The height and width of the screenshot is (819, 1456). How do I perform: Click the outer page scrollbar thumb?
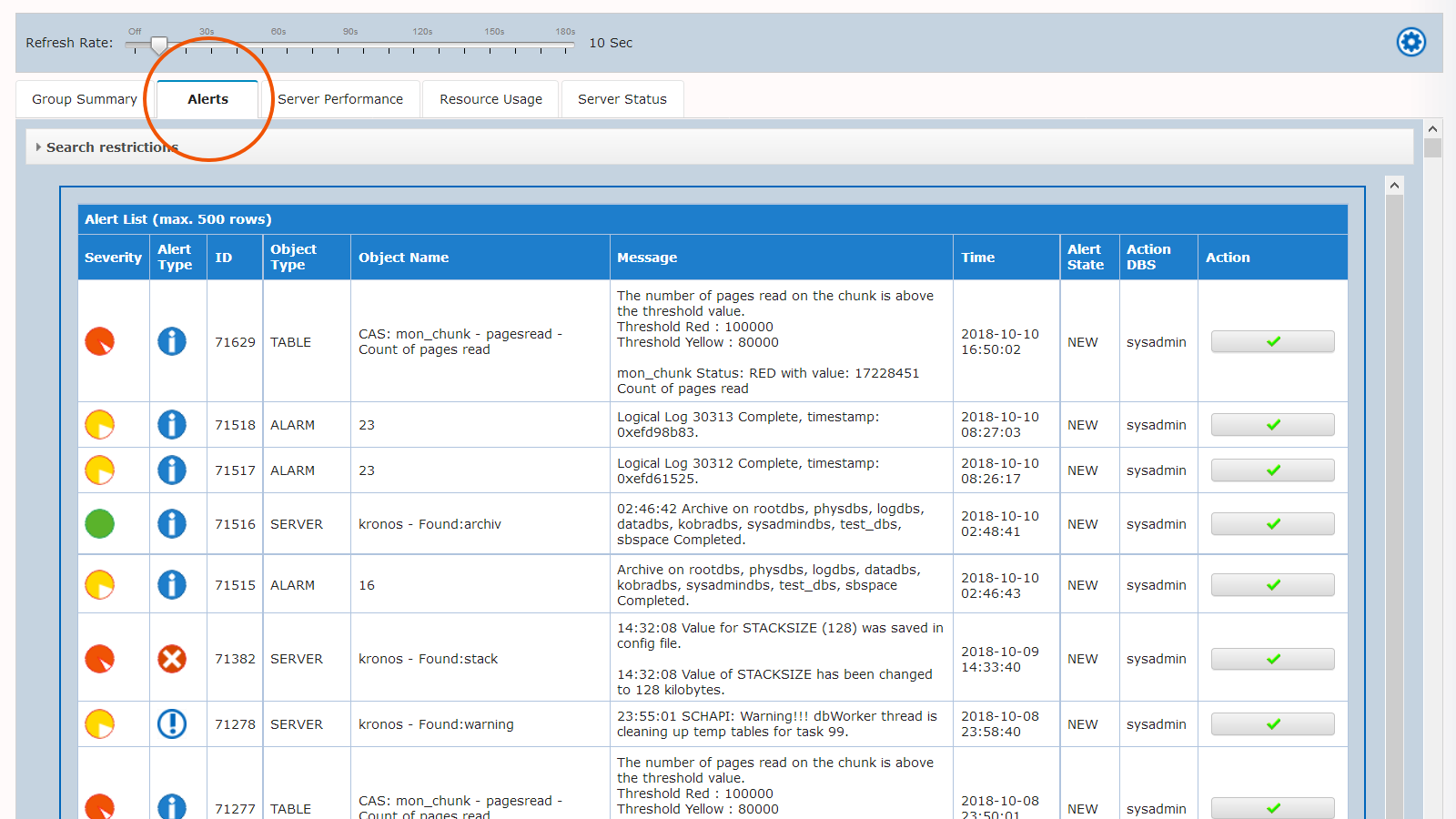click(x=1432, y=148)
